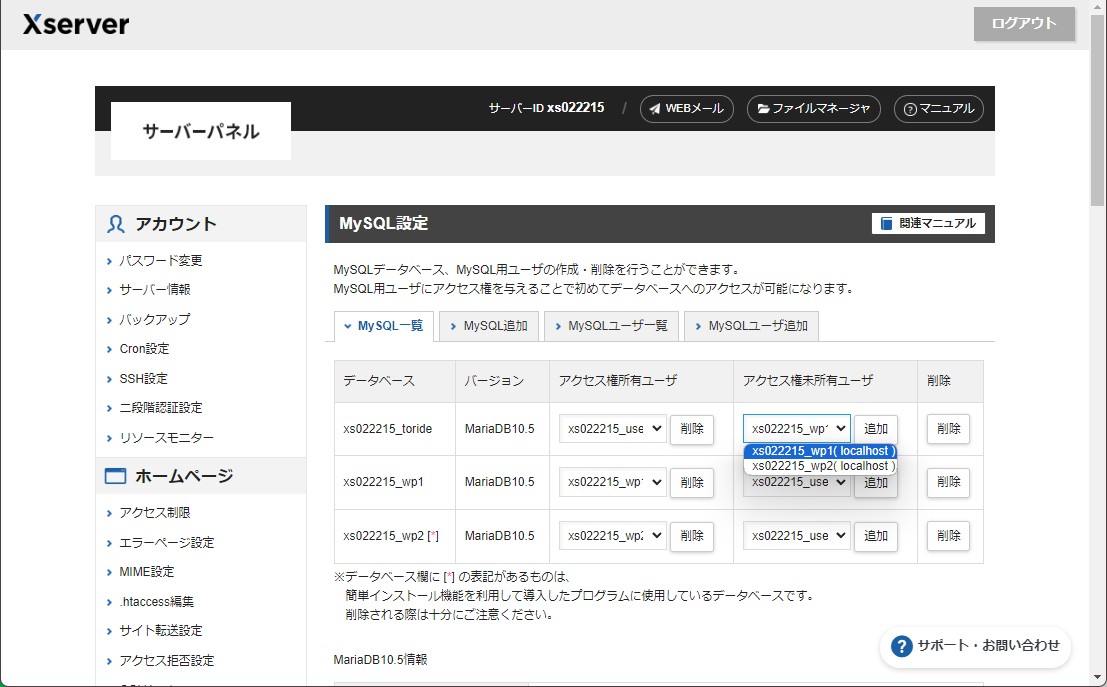
Task: Click the サーバーID xs022215 label
Action: [x=546, y=108]
